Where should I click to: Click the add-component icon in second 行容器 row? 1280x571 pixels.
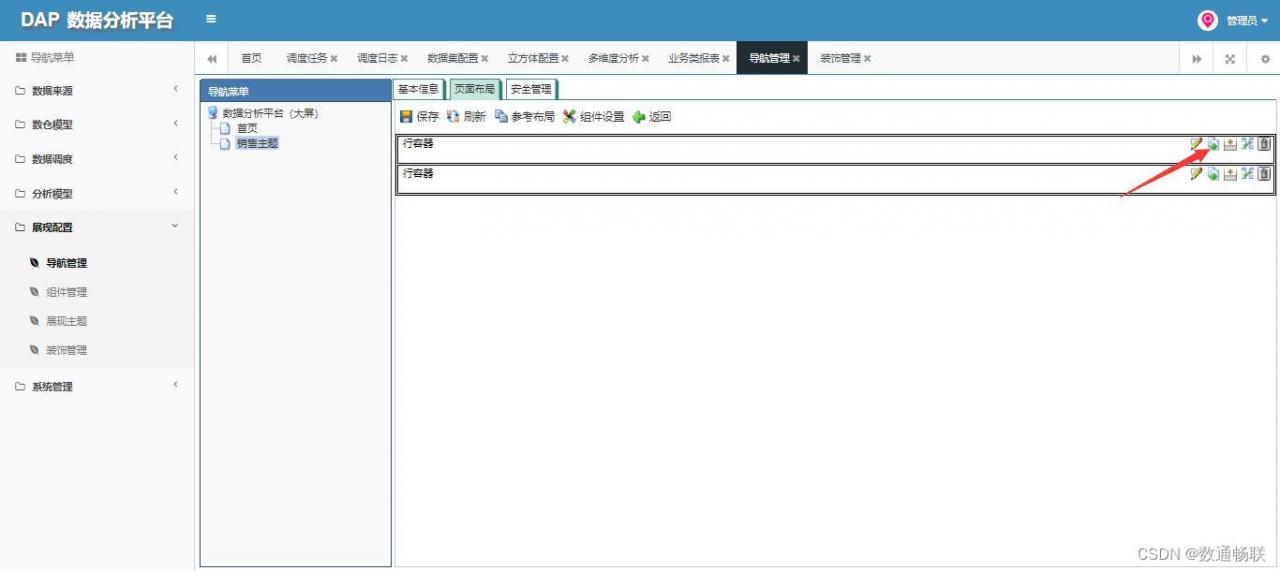point(1213,174)
